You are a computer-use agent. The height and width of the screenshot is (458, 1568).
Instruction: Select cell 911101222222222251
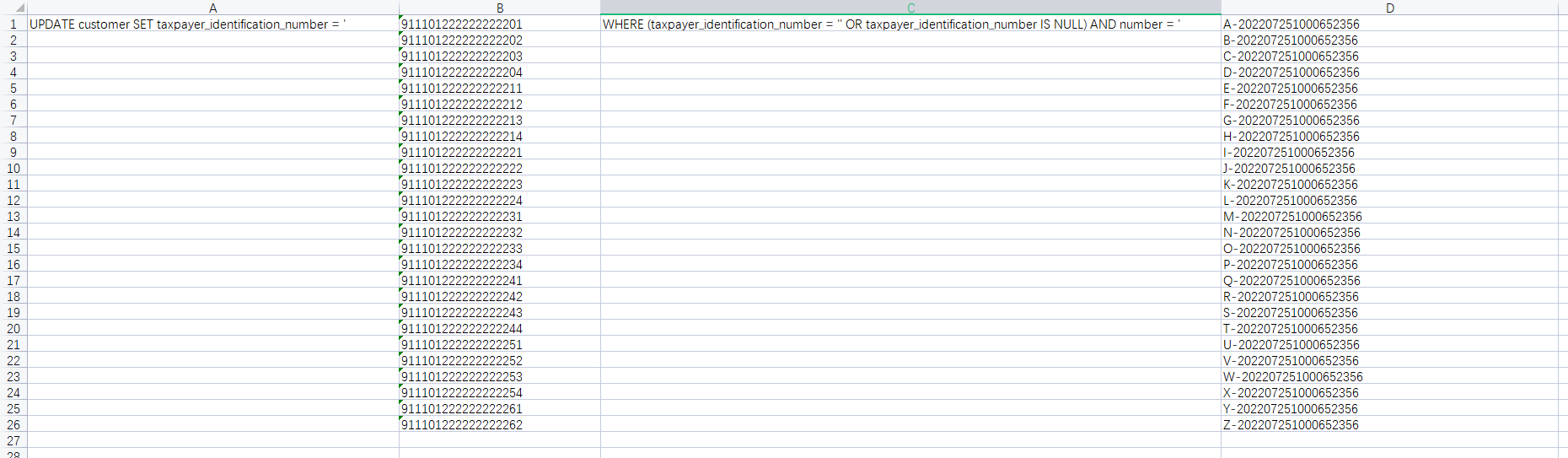[x=500, y=344]
